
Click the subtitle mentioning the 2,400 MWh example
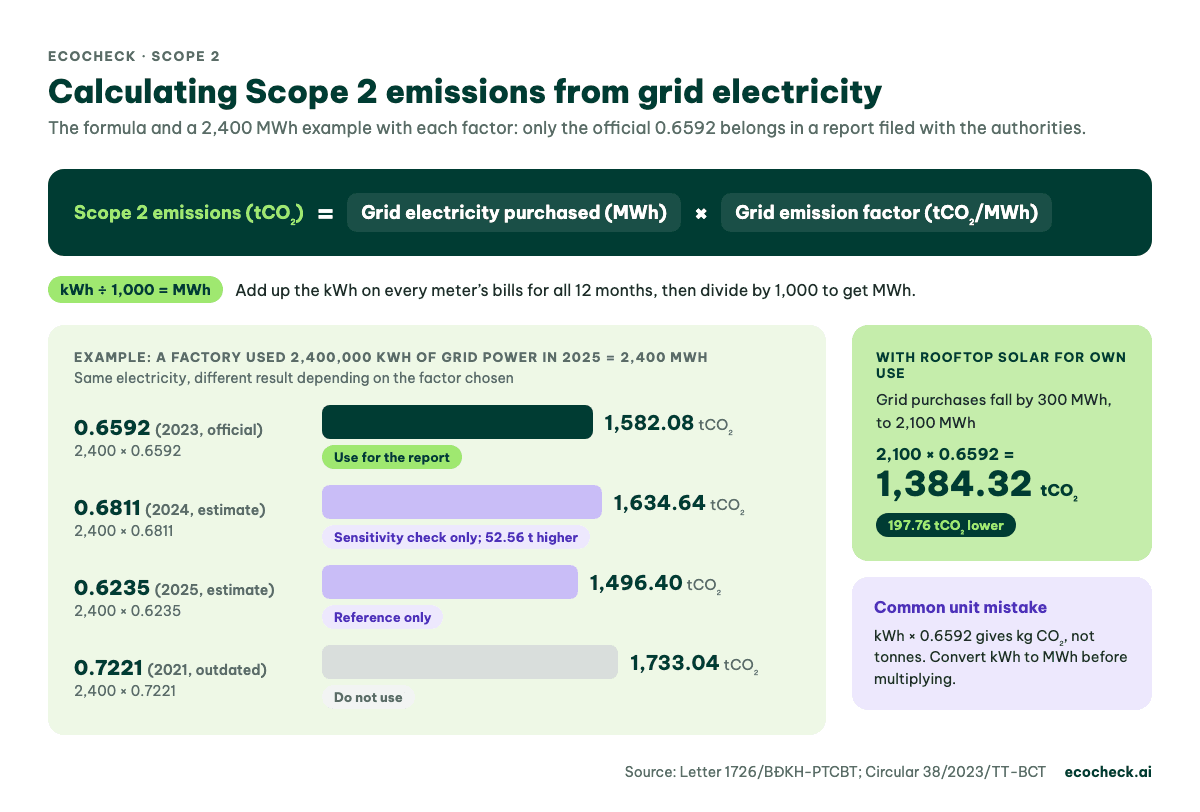pyautogui.click(x=567, y=129)
